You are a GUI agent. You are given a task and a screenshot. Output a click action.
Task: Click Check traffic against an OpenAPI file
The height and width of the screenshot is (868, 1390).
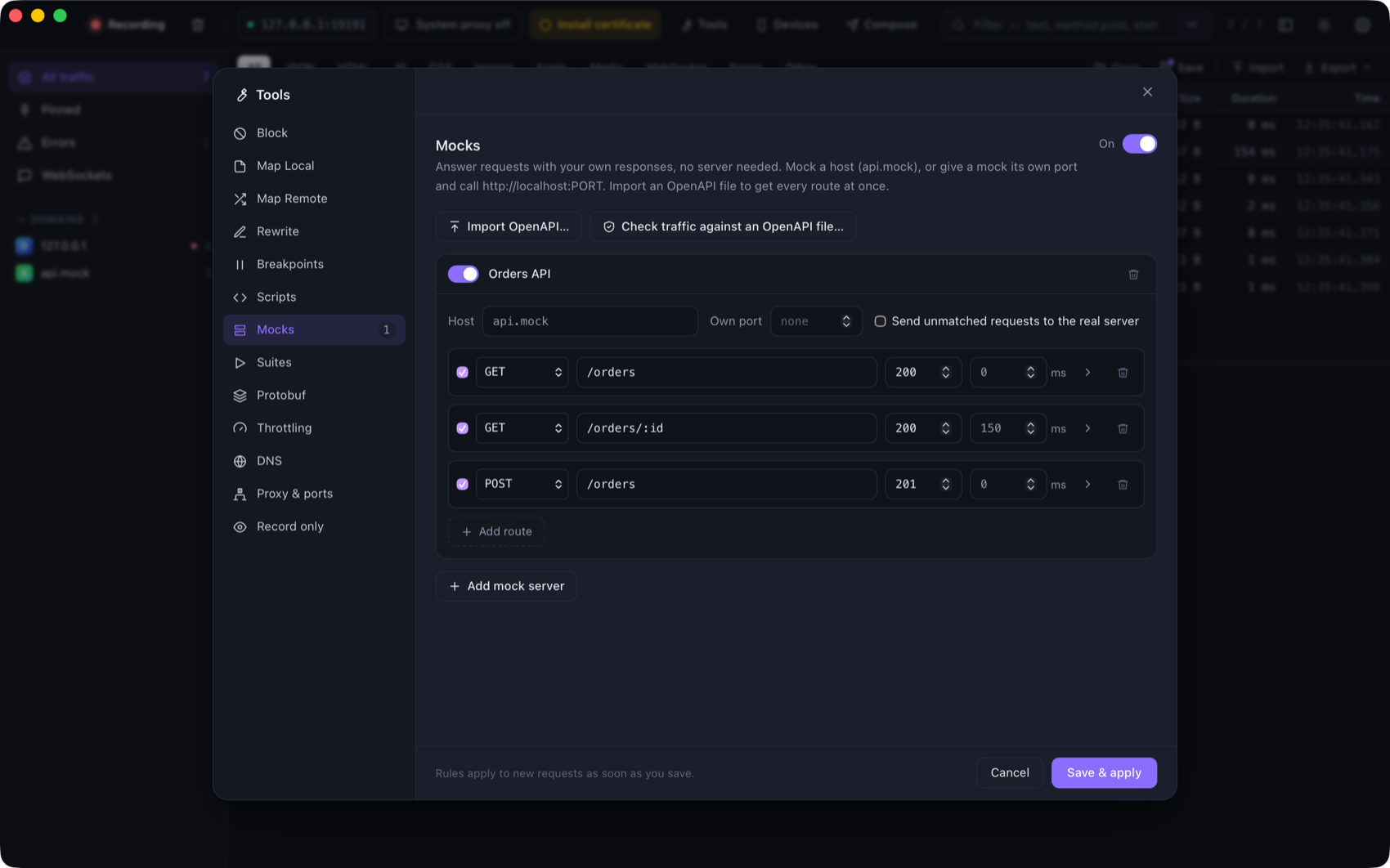(723, 226)
